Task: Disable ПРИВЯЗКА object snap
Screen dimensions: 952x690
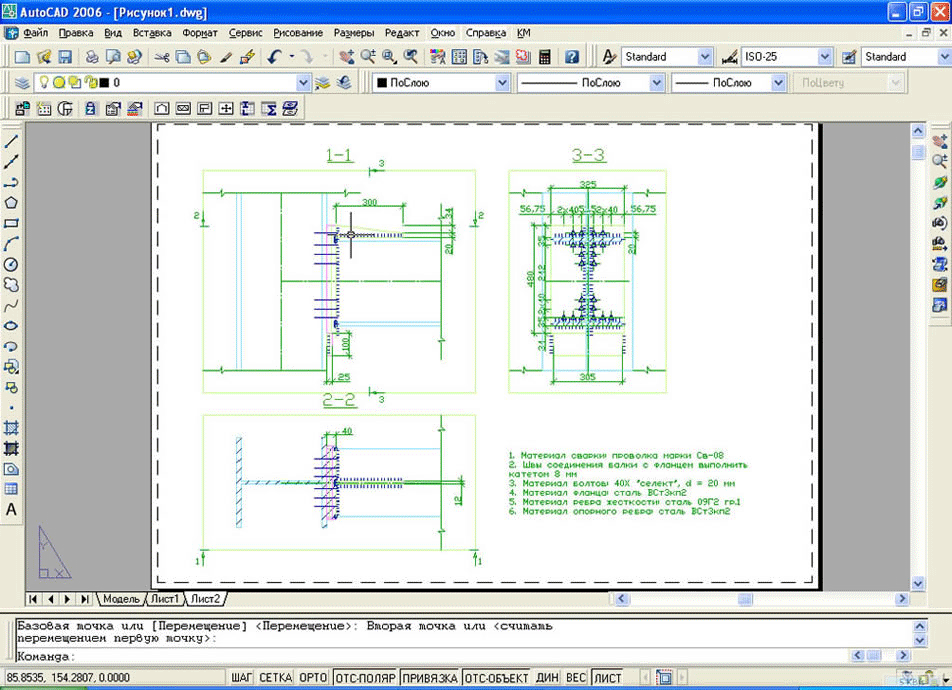Action: (x=429, y=678)
